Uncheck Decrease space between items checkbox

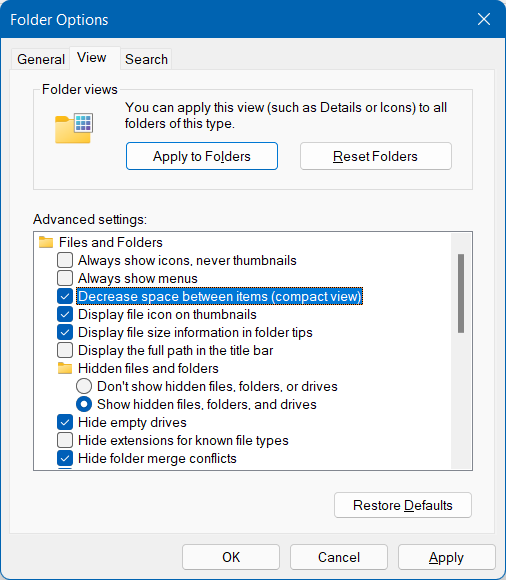tap(65, 296)
